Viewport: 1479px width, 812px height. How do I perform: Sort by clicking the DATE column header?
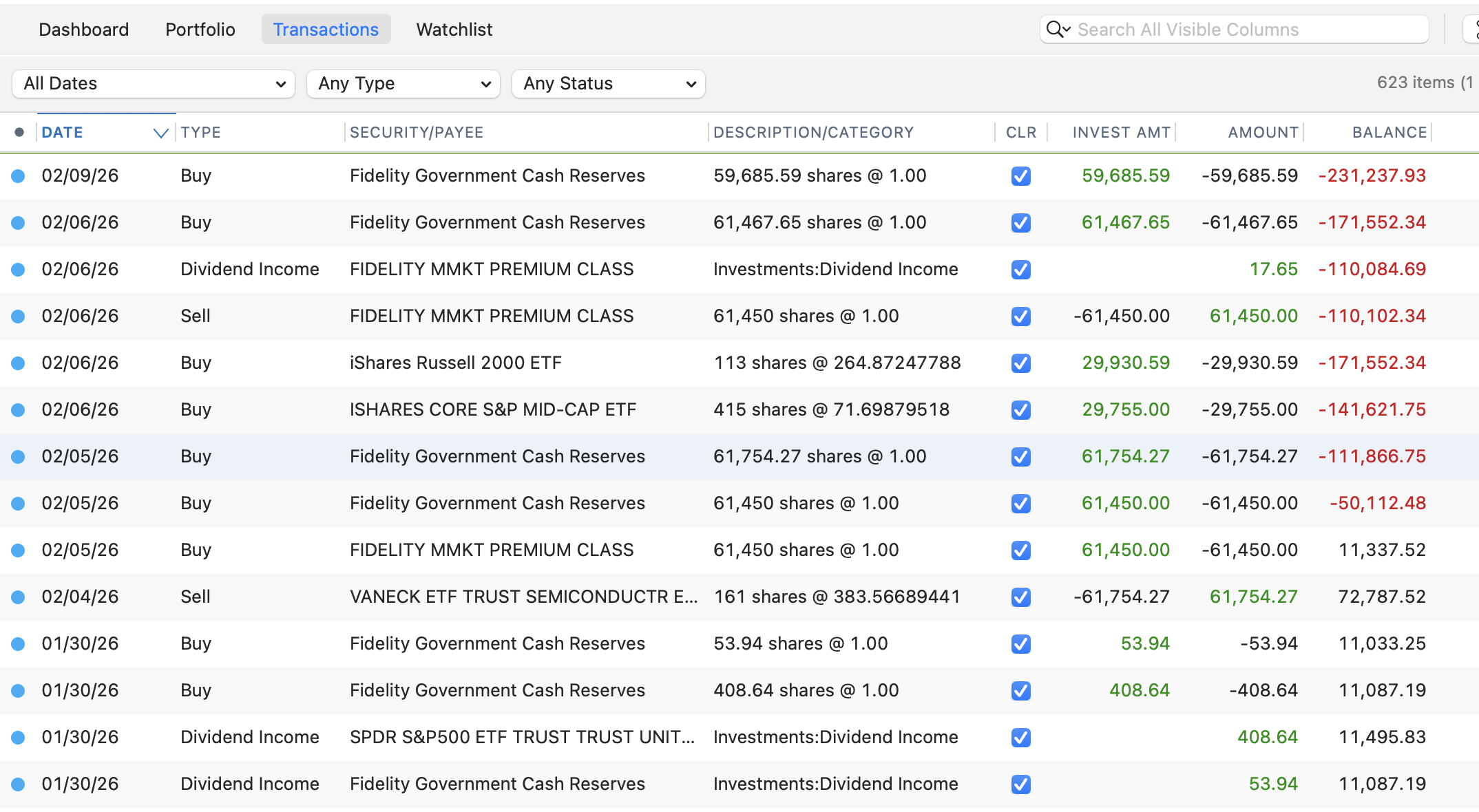[x=63, y=131]
